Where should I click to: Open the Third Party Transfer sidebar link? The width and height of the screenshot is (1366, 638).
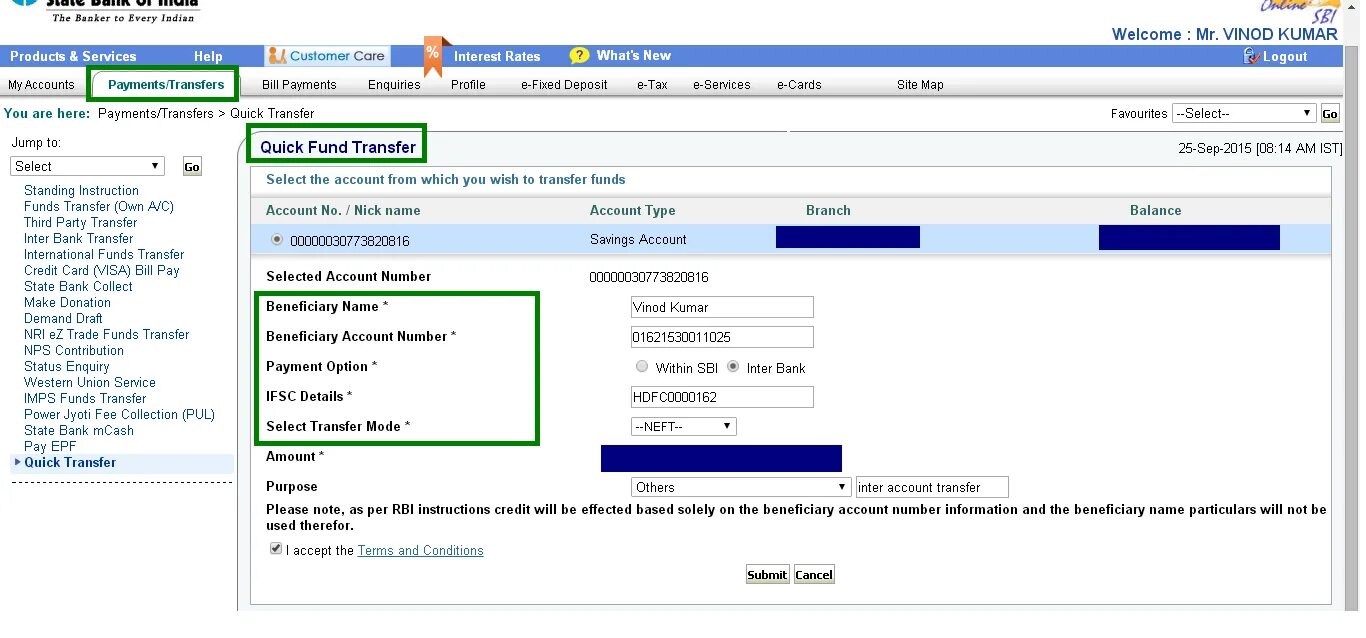click(x=80, y=222)
